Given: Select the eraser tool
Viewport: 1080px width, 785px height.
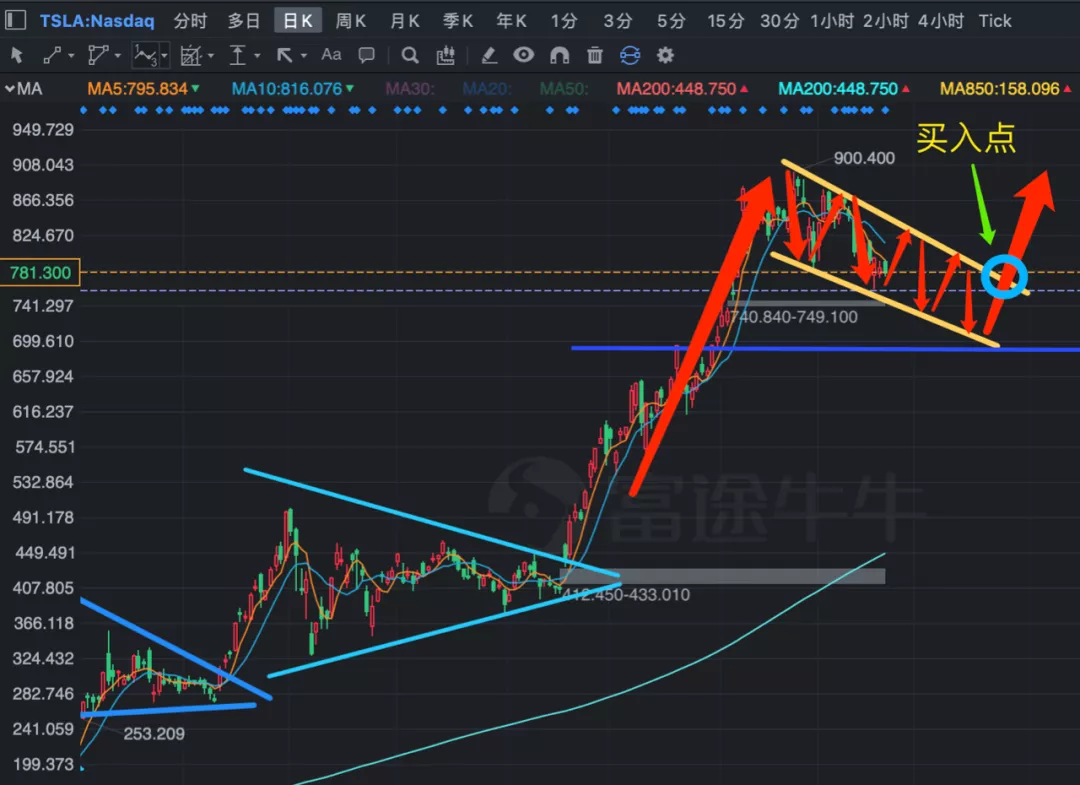Looking at the screenshot, I should (489, 55).
